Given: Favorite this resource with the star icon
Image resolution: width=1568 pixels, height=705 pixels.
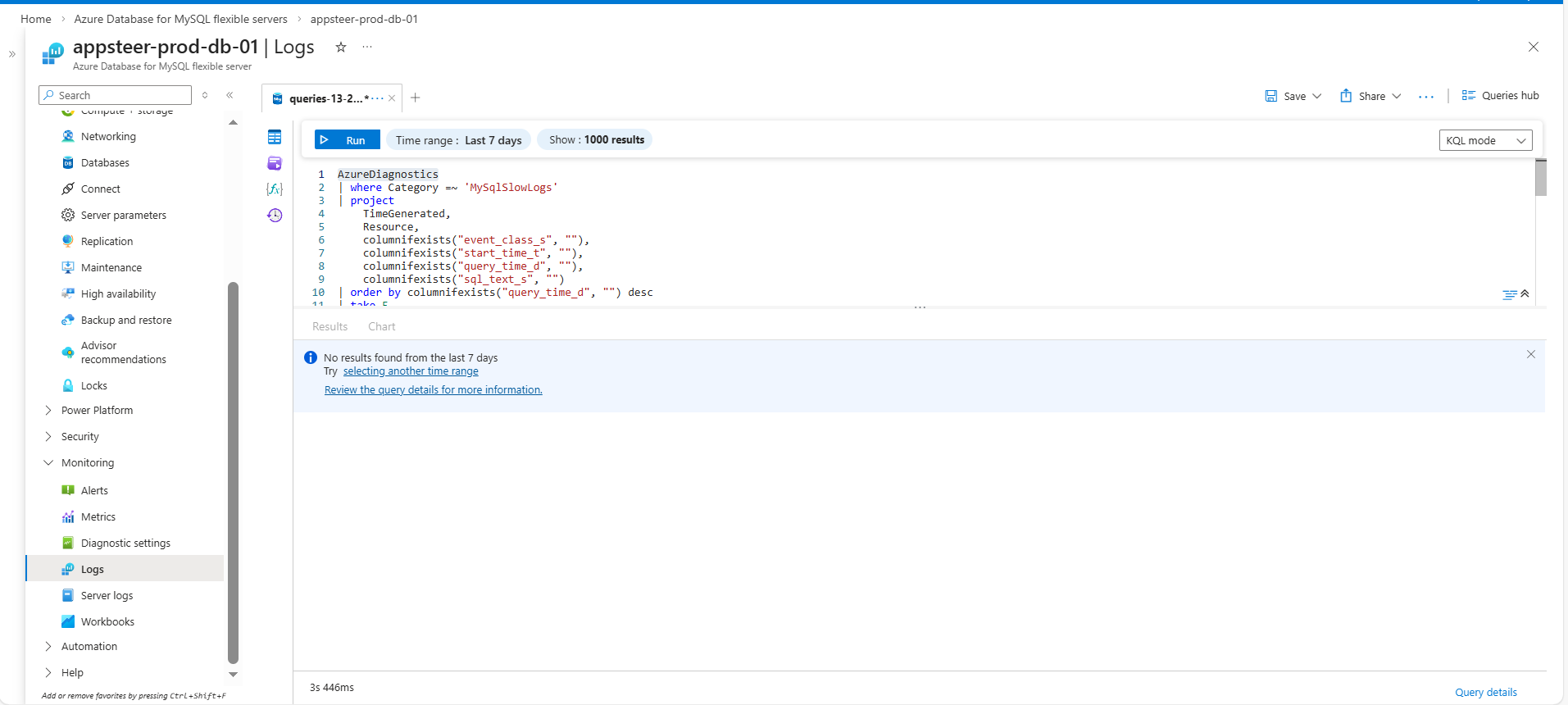Looking at the screenshot, I should click(x=341, y=47).
